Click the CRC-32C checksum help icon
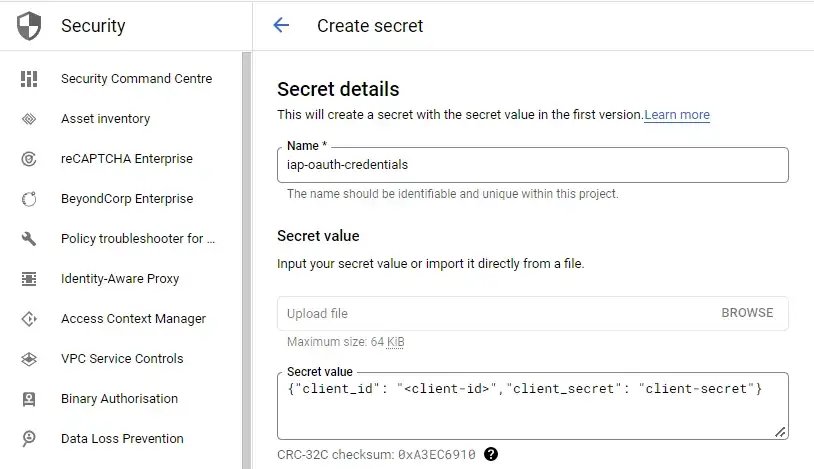Viewport: 814px width, 469px height. 491,454
